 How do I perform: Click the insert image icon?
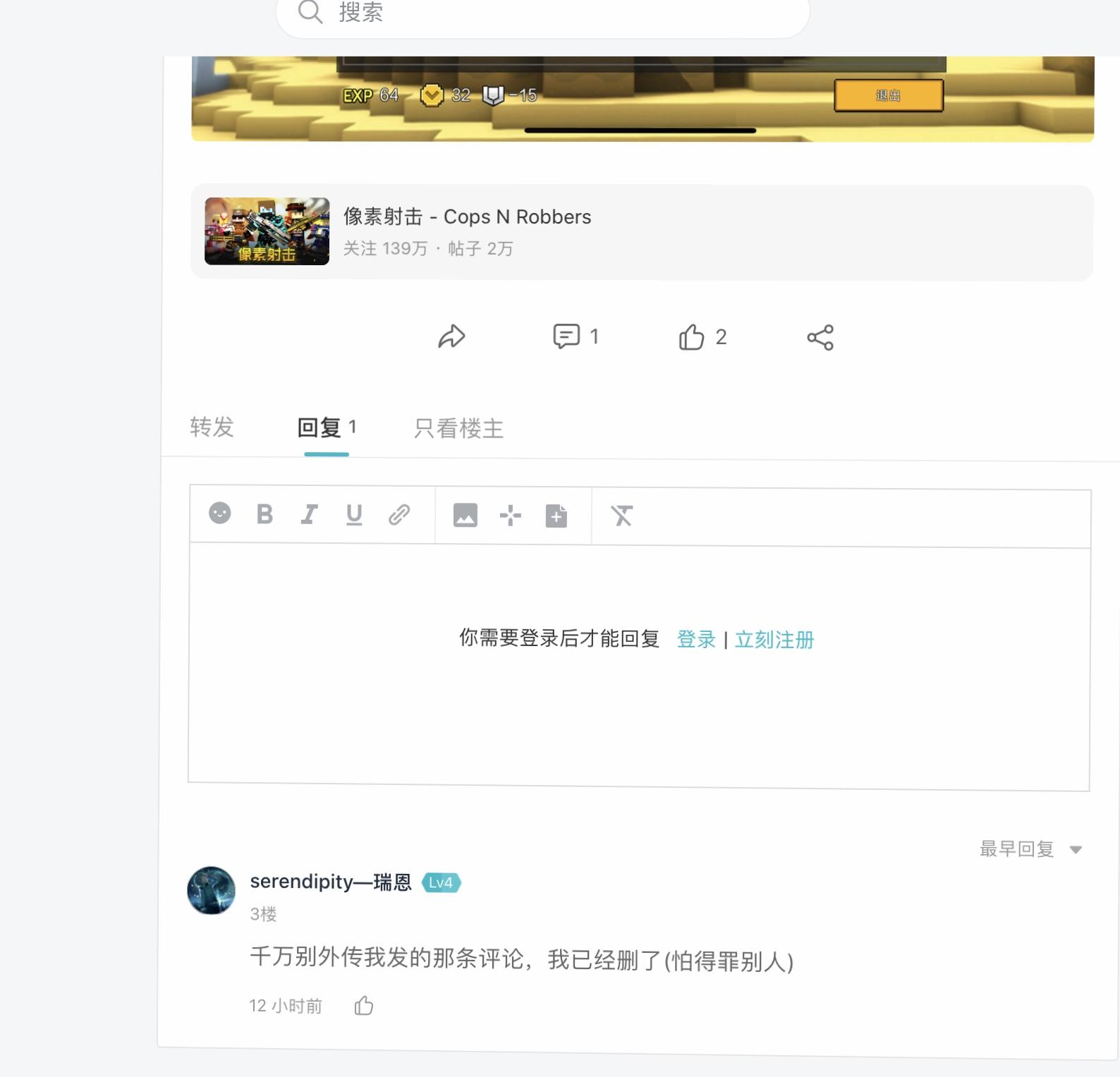pos(465,516)
